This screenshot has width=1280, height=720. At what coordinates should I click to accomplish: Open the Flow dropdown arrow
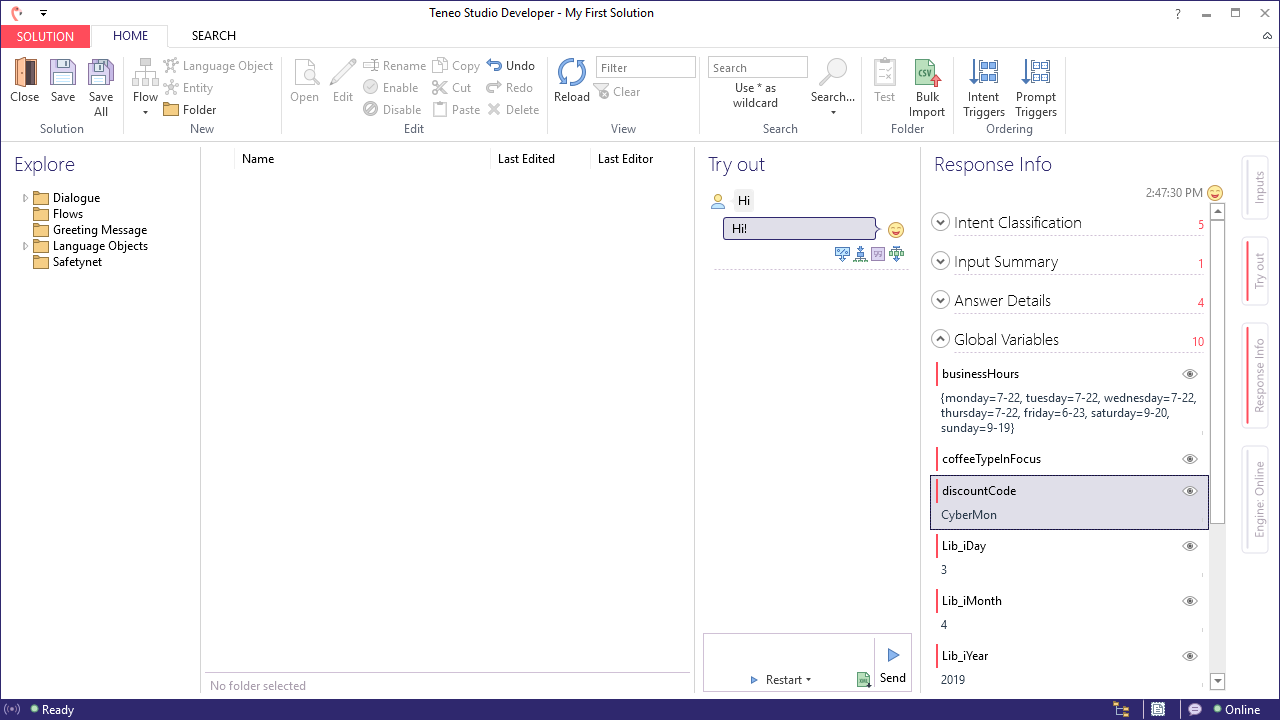(x=145, y=112)
